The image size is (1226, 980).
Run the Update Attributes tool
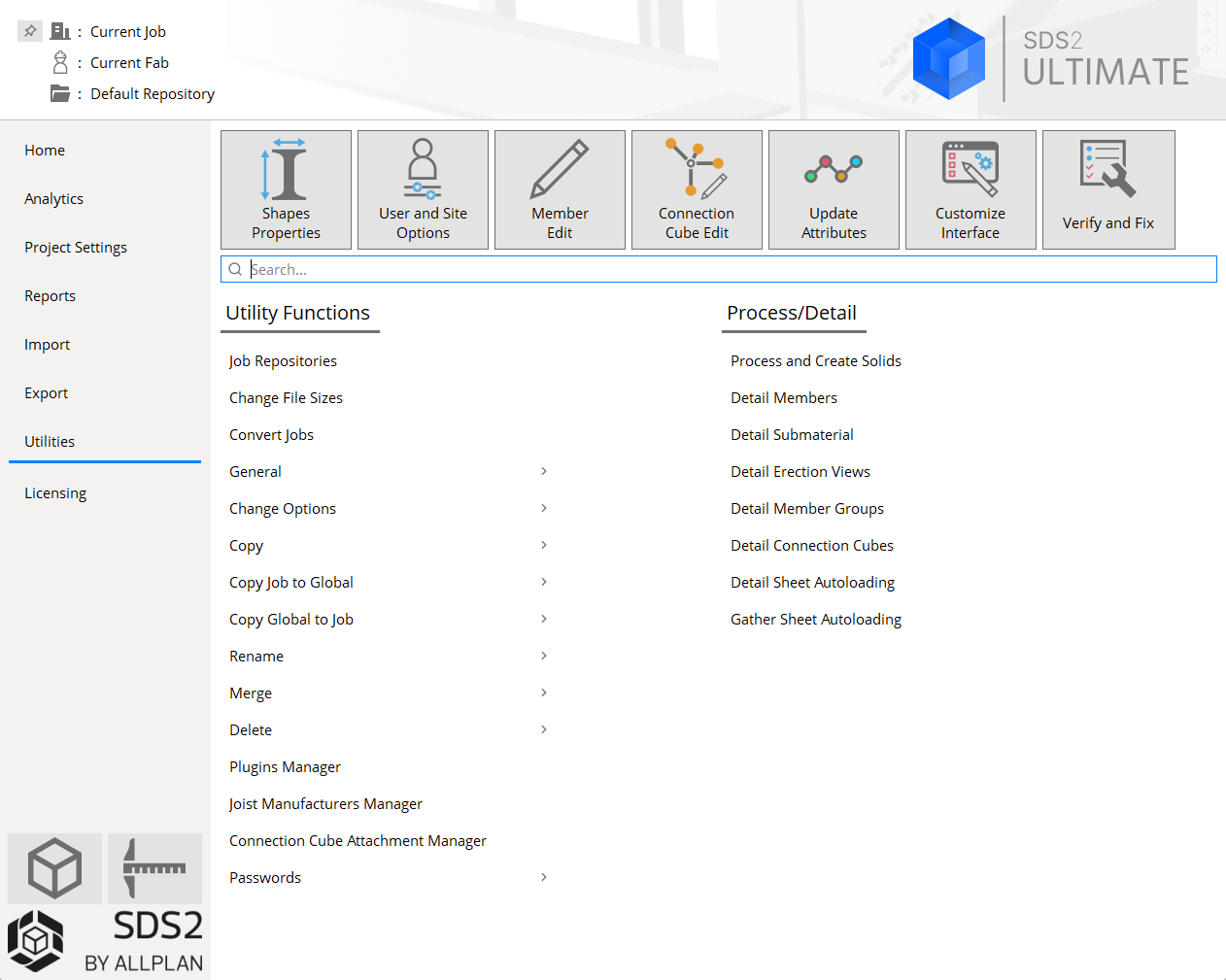[834, 190]
